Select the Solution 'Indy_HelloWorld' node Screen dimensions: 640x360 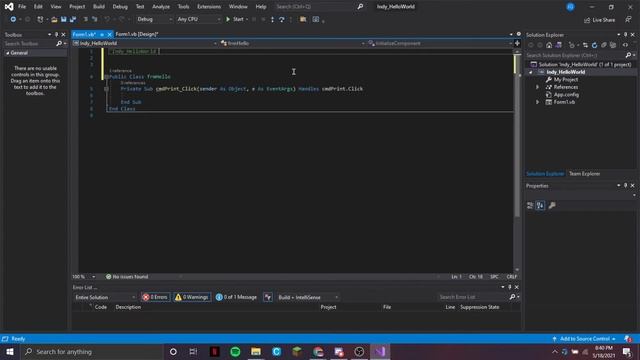click(x=581, y=64)
